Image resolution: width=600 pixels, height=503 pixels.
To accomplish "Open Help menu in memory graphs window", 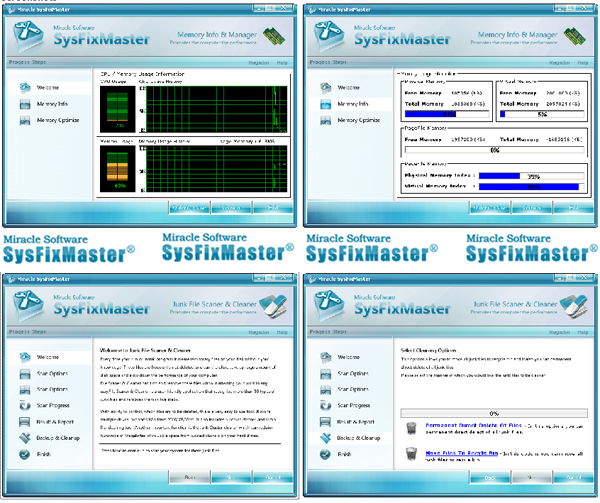I will (x=282, y=63).
